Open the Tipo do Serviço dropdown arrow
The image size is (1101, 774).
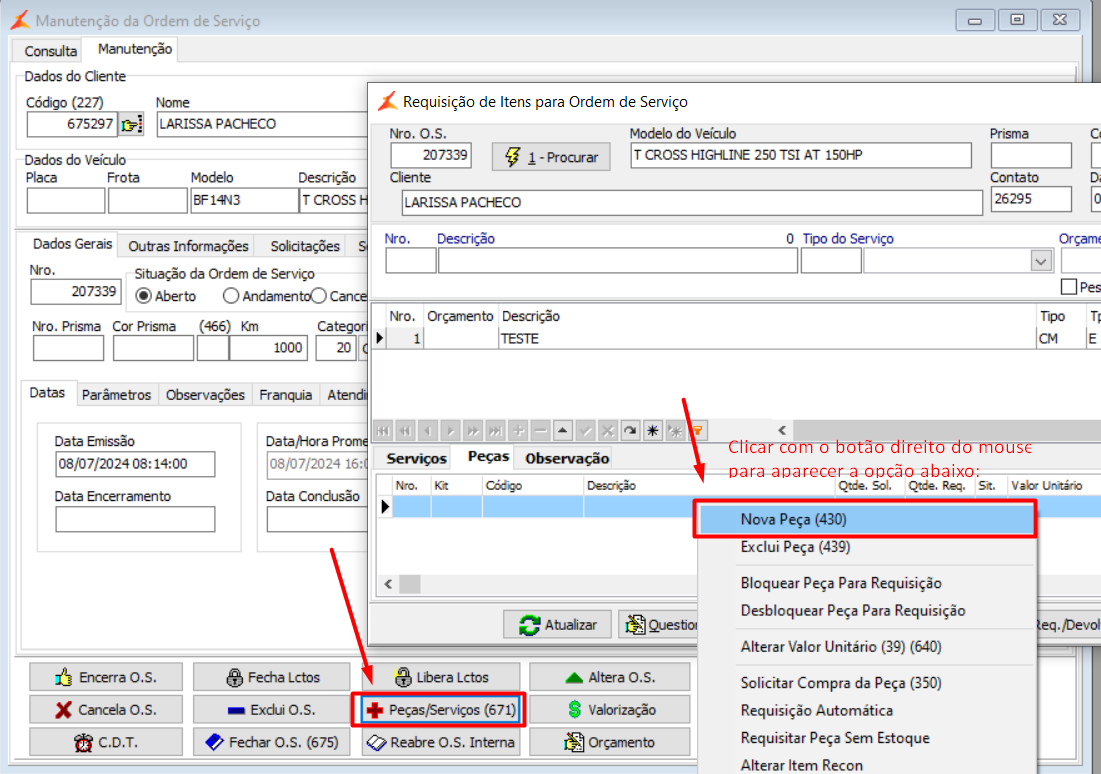(x=1041, y=261)
